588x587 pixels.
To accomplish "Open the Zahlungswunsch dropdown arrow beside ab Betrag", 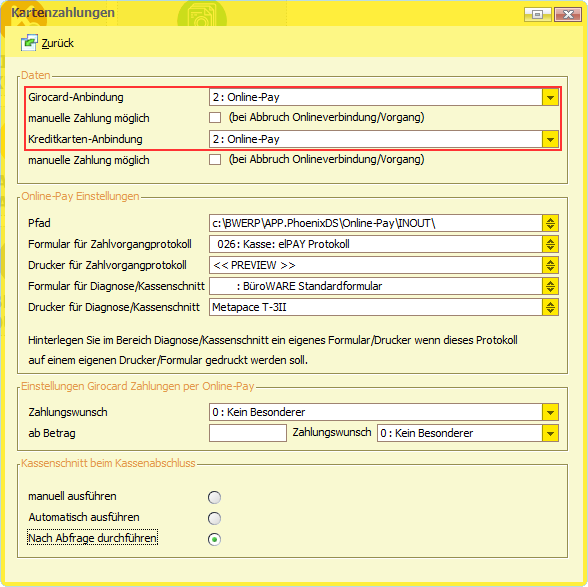I will coord(550,434).
